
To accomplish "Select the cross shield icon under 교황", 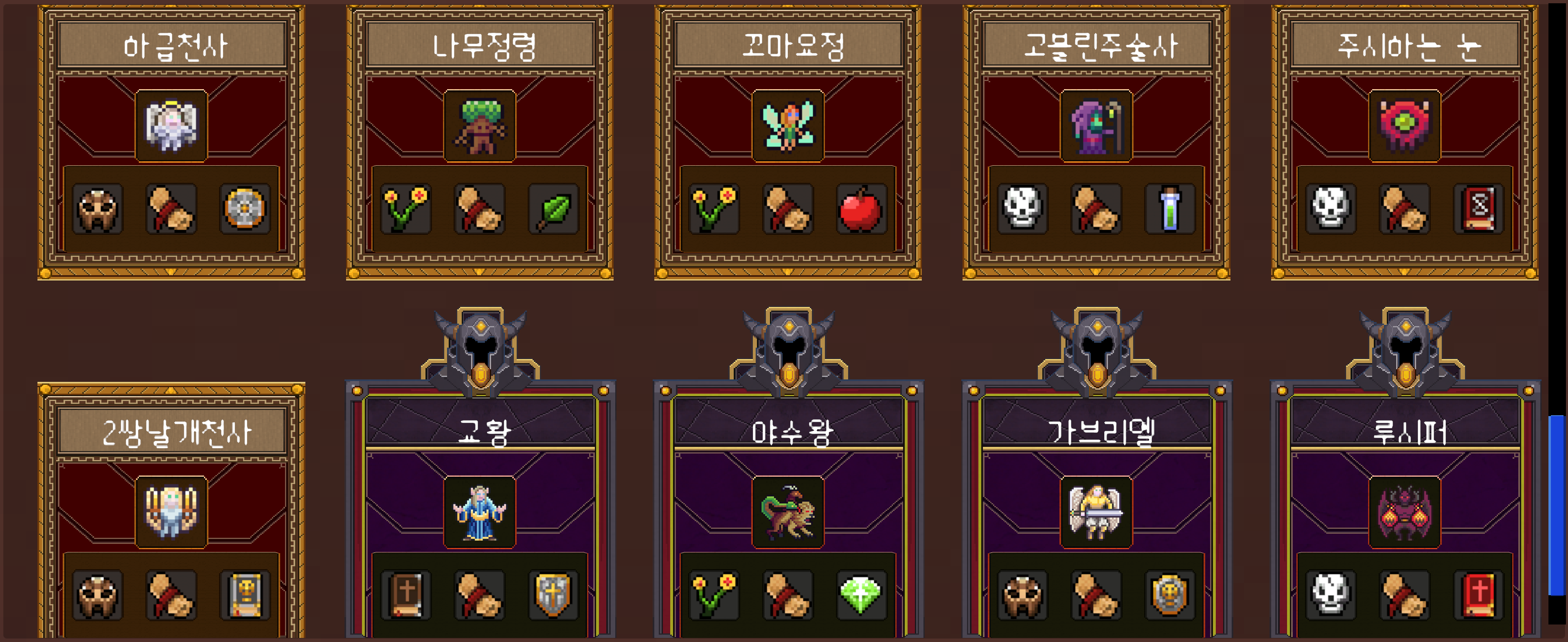I will coord(553,595).
